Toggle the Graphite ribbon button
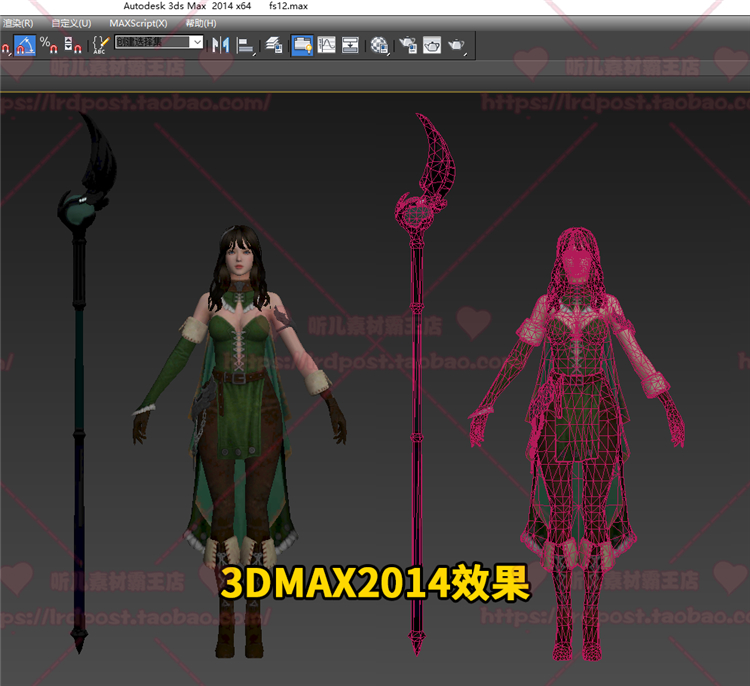The height and width of the screenshot is (686, 750). point(302,45)
